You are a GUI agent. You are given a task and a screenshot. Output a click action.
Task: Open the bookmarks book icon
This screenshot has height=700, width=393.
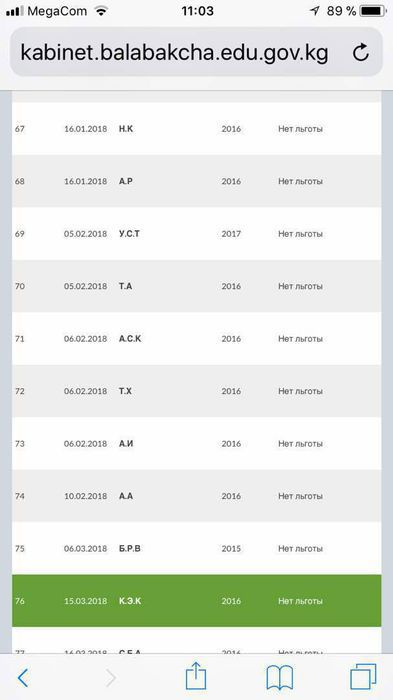coord(280,677)
